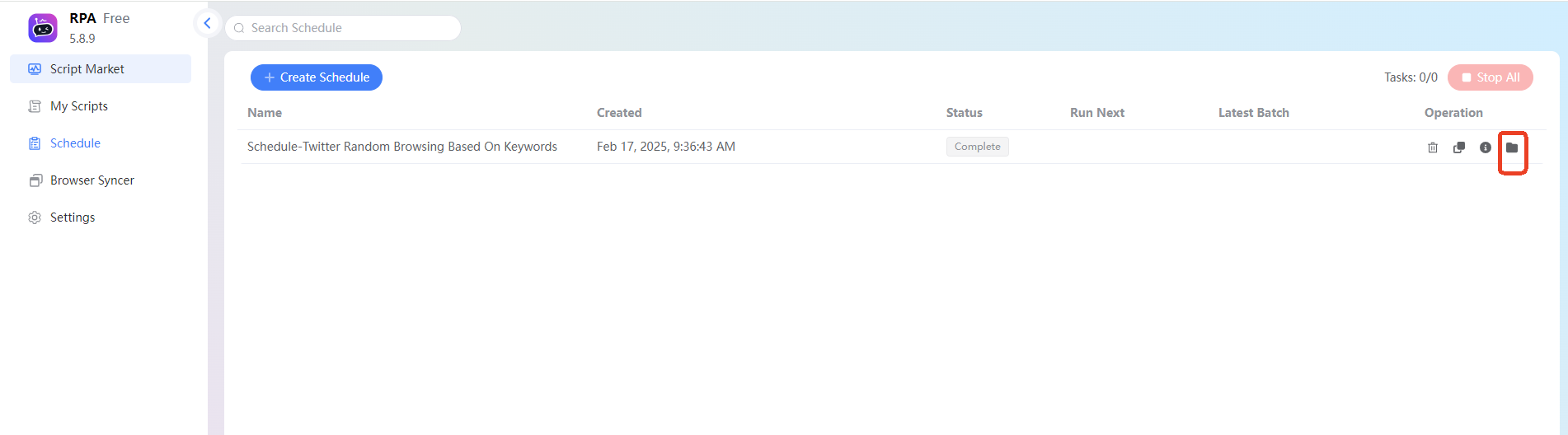Open Settings from the sidebar
Screen dimensions: 1568x435
(x=73, y=217)
